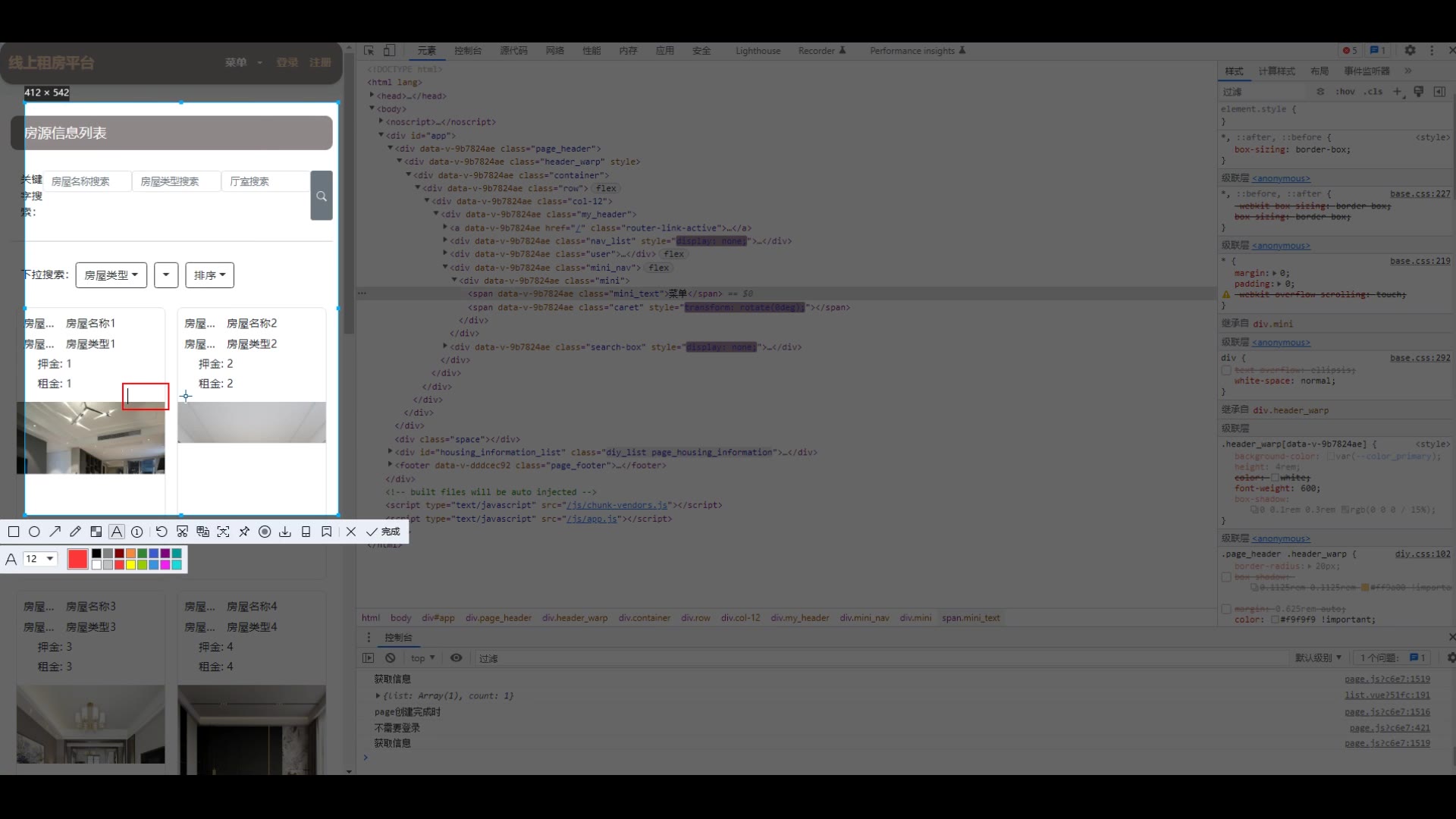This screenshot has width=1456, height=819.
Task: Start screen recording from capture toolbar
Action: pos(265,532)
